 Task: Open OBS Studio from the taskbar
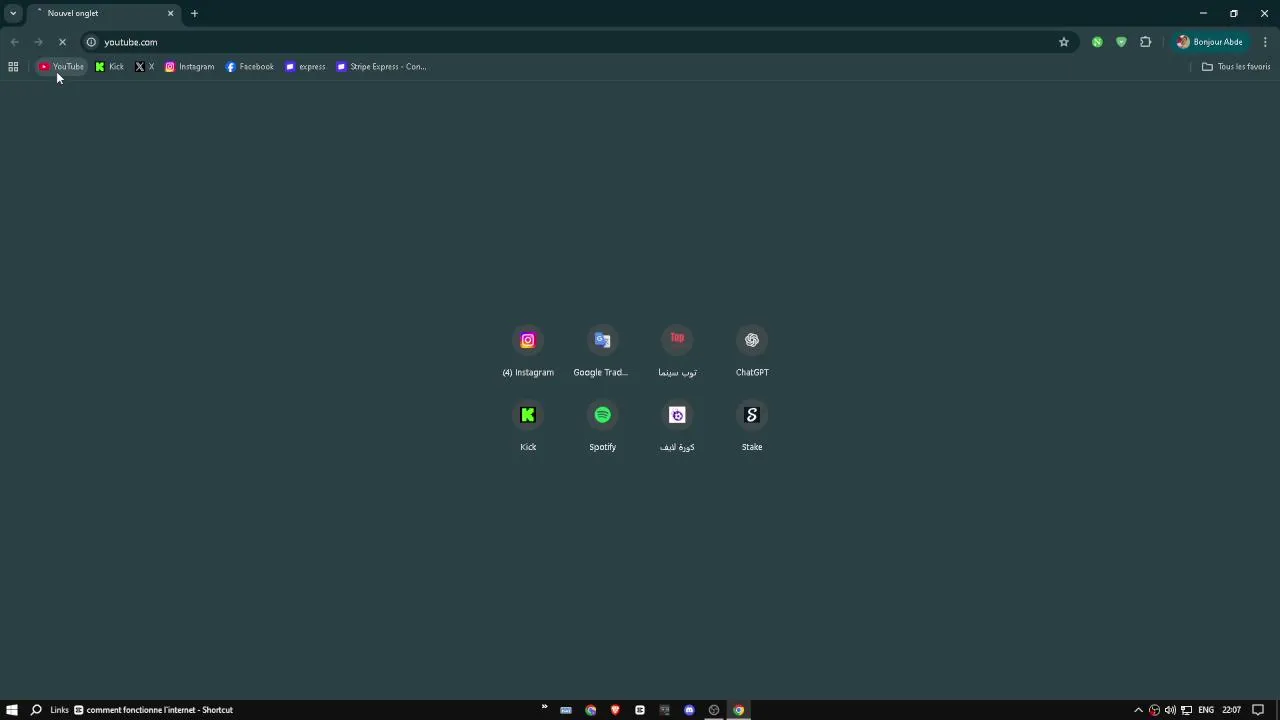pyautogui.click(x=714, y=710)
